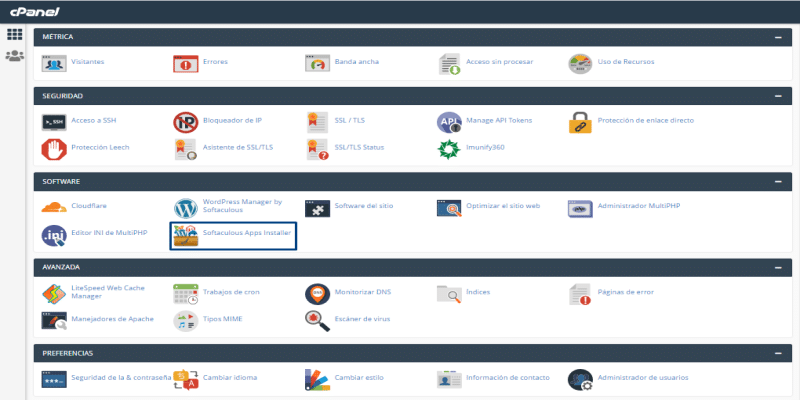800x400 pixels.
Task: Click the Errores warning icon
Action: pyautogui.click(x=186, y=64)
